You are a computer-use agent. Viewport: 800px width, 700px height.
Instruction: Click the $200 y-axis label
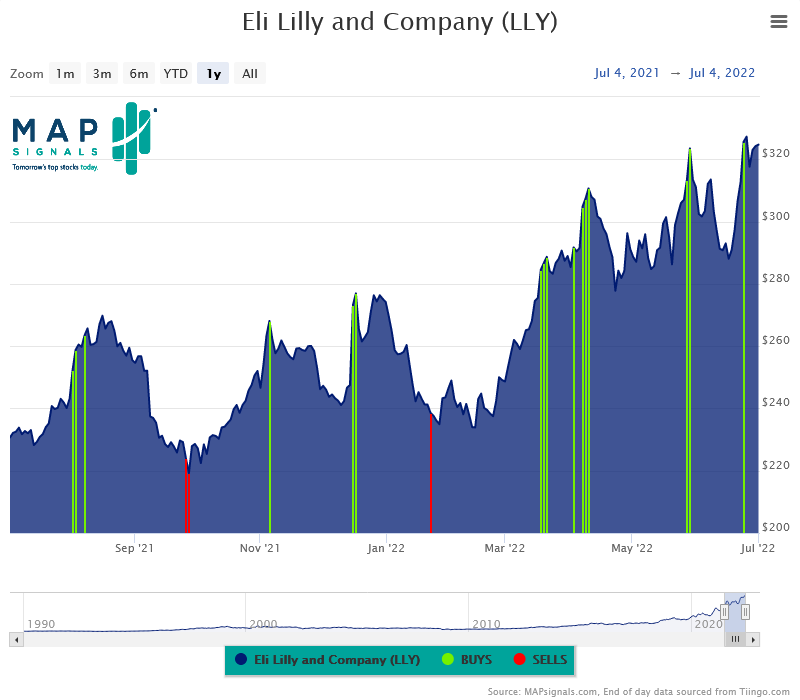[x=776, y=527]
